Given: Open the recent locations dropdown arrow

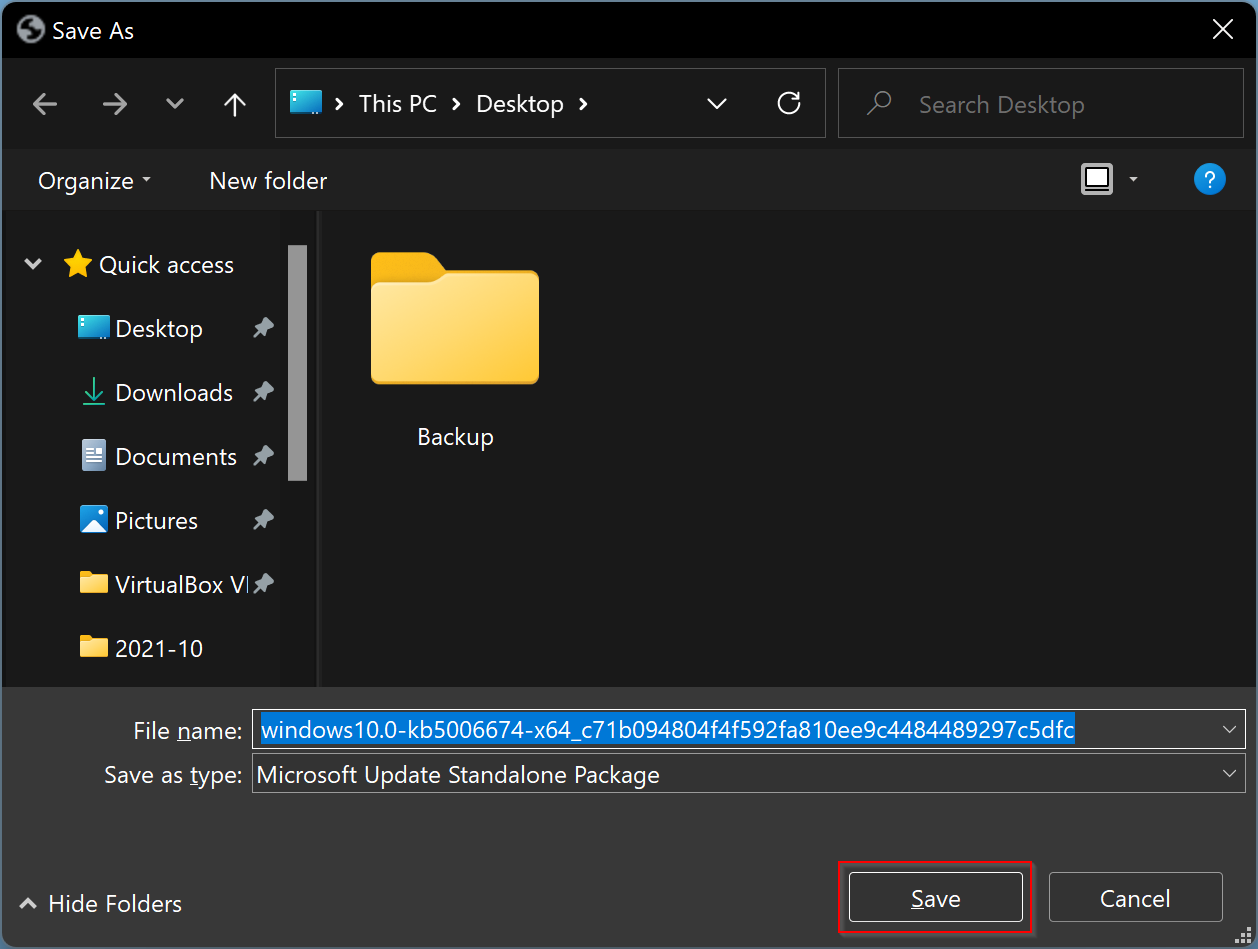Looking at the screenshot, I should [175, 104].
